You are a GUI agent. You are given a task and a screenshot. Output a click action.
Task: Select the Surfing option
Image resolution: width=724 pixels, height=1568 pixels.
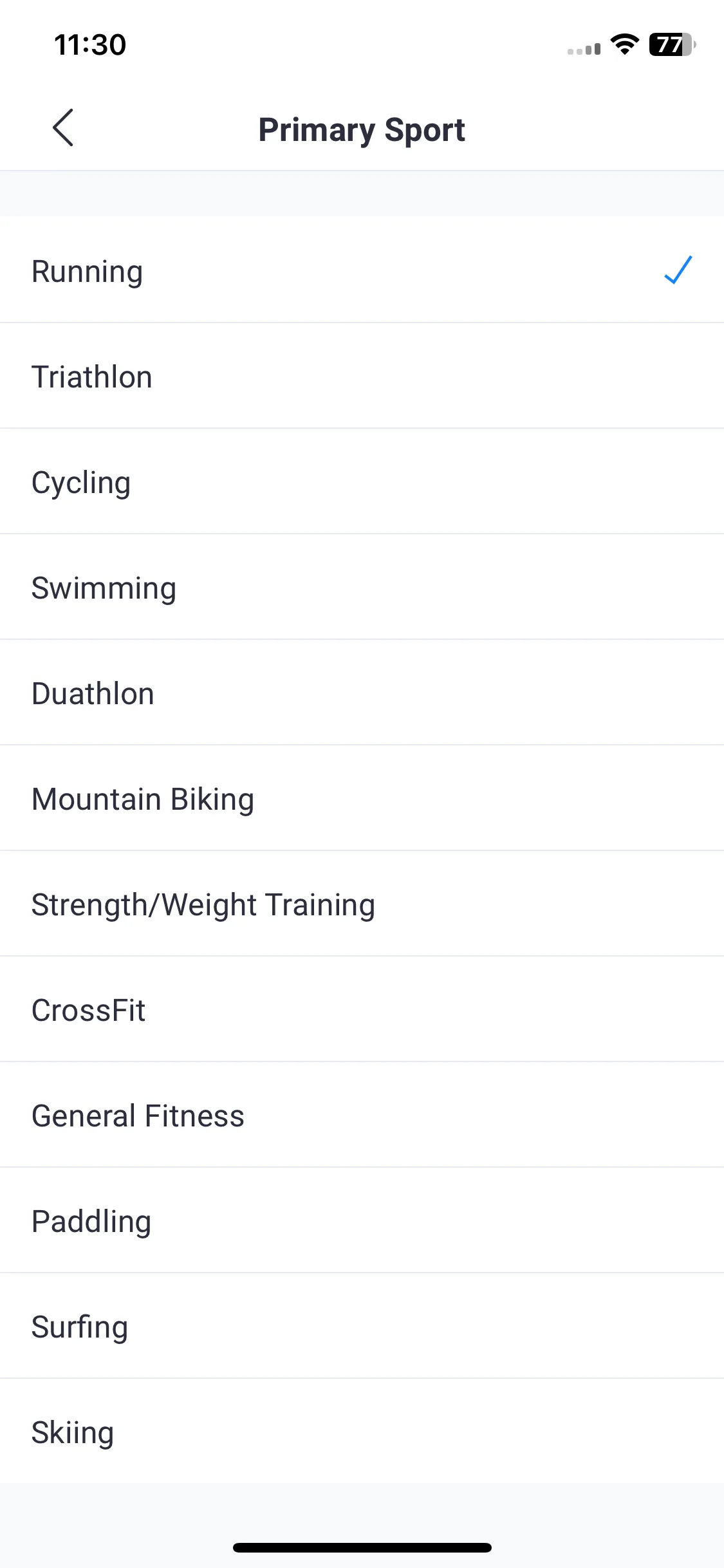[362, 1326]
